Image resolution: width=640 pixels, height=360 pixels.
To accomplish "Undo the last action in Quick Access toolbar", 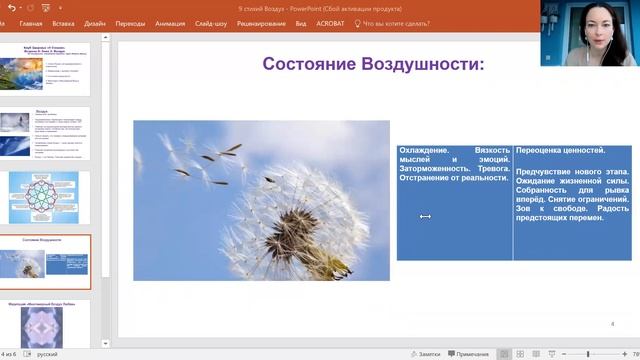I will click(x=11, y=8).
